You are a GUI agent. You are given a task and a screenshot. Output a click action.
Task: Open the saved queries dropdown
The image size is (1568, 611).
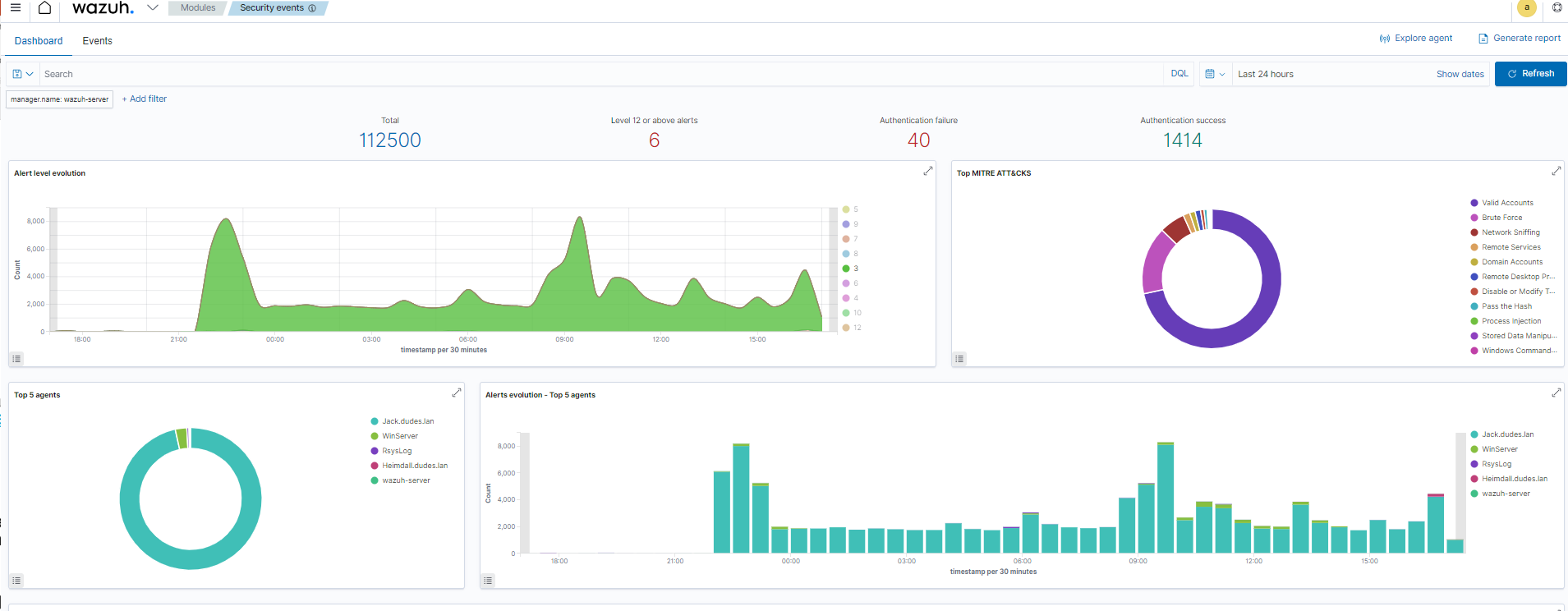pos(23,74)
